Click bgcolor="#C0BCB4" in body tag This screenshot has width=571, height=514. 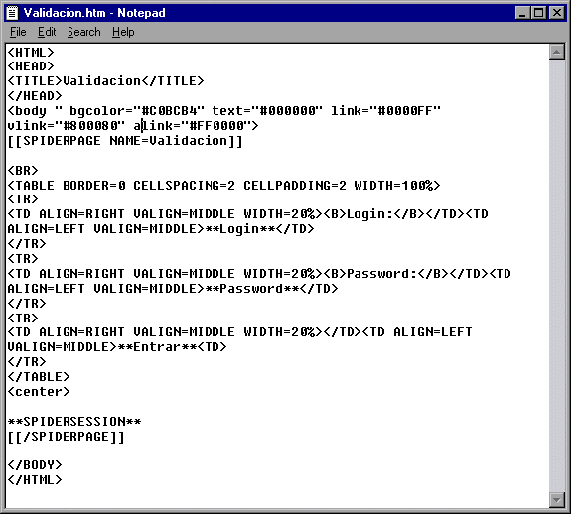point(137,110)
